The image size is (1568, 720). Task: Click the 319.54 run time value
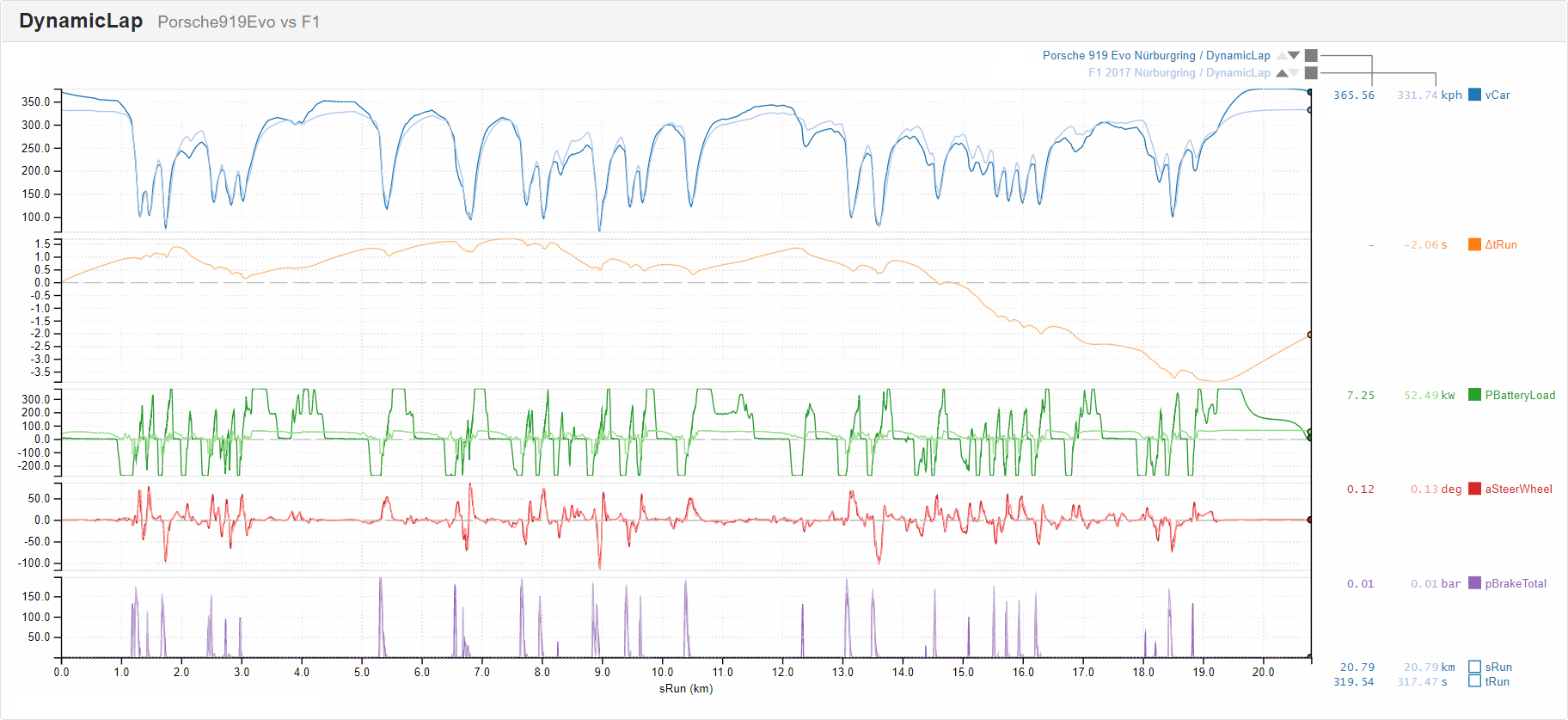[1354, 682]
